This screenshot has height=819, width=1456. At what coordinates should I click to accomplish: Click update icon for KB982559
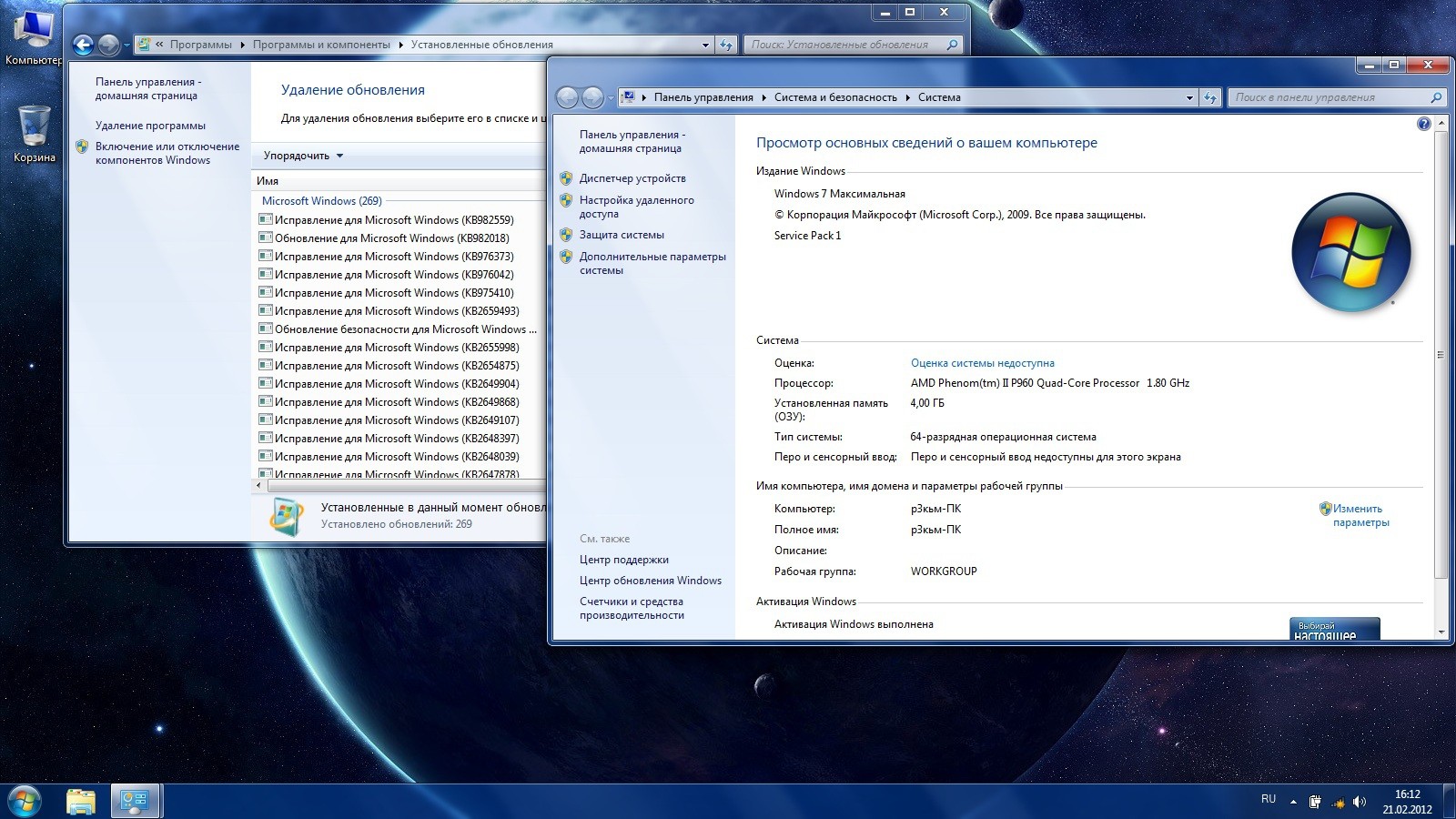coord(266,219)
